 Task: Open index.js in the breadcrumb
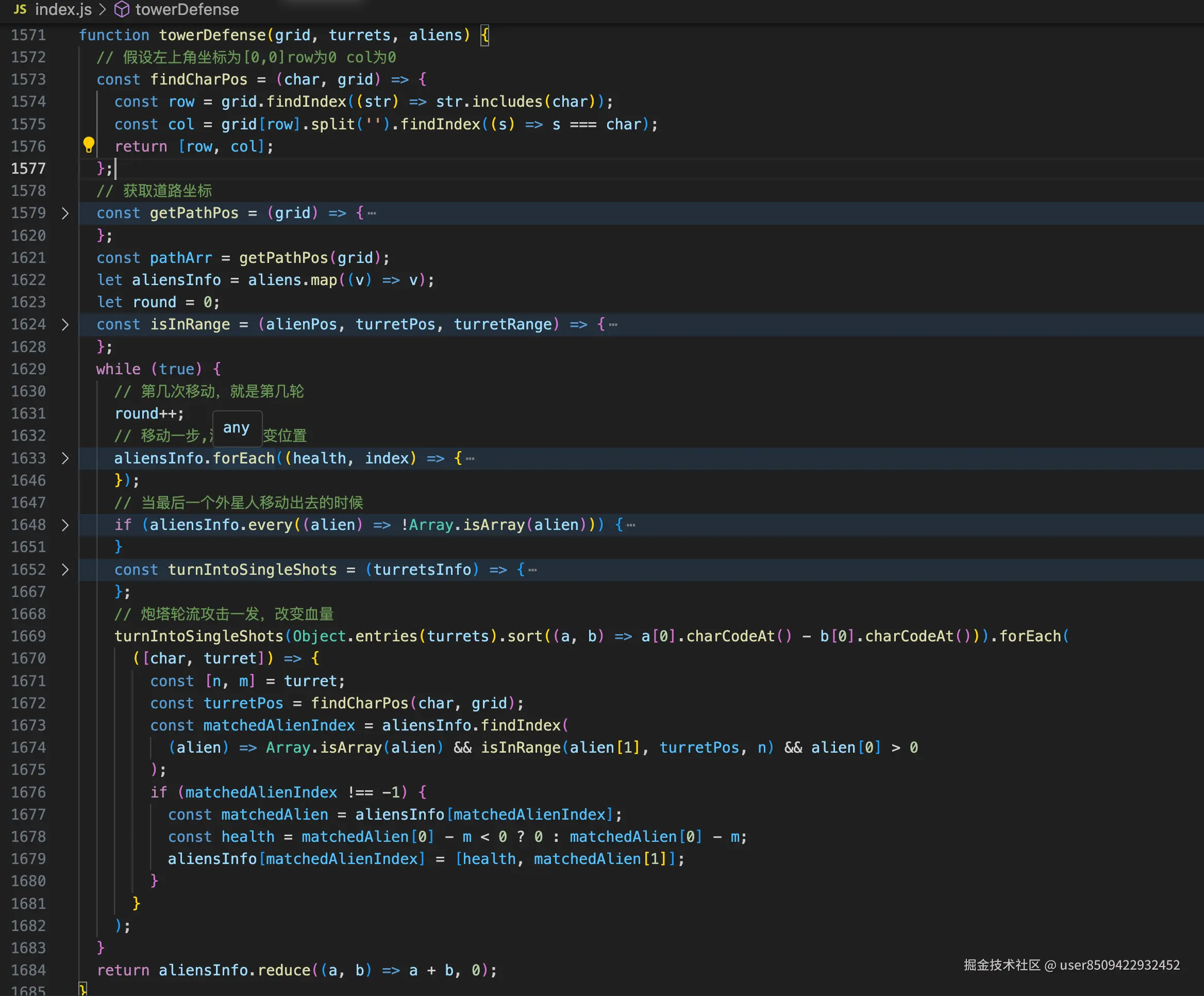click(x=63, y=9)
